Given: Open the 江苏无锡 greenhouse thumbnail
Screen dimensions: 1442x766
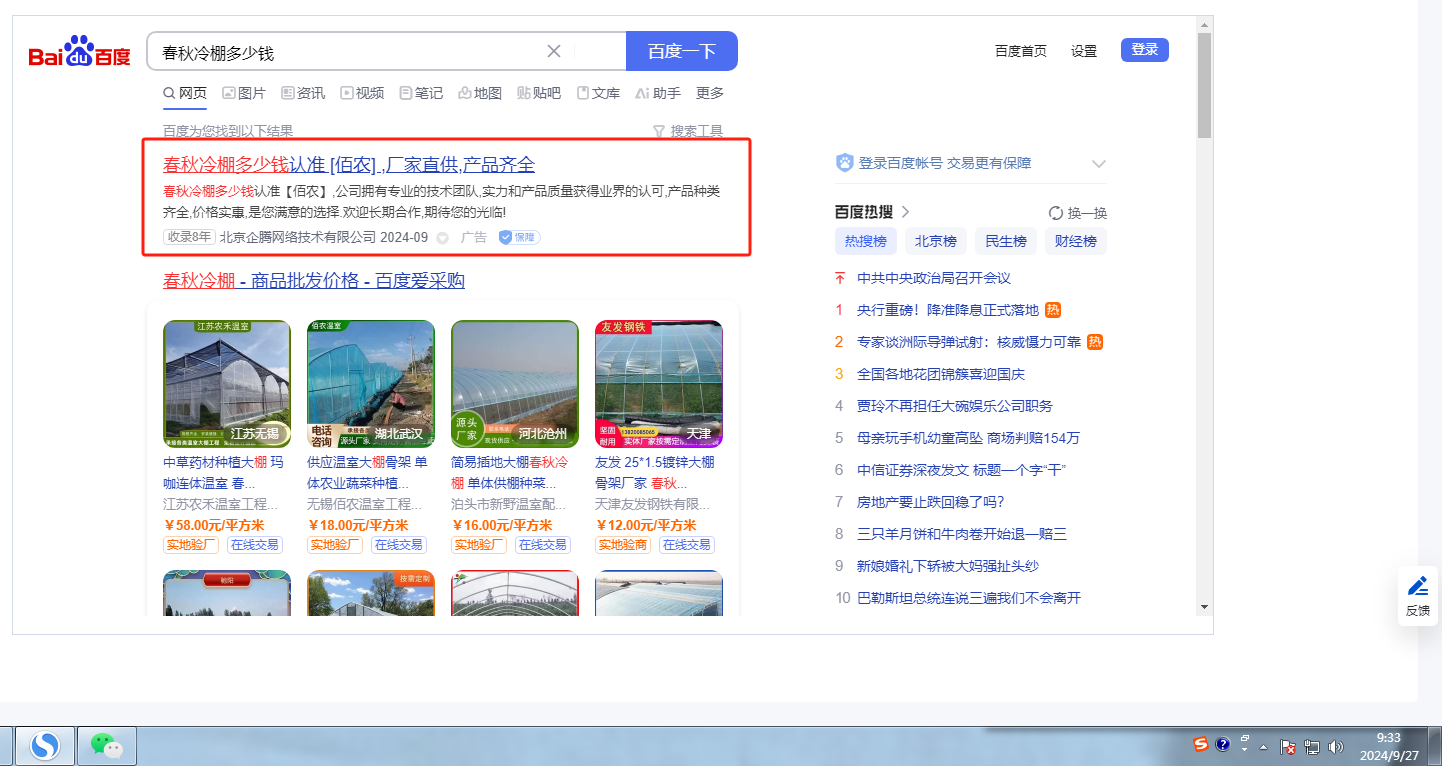Looking at the screenshot, I should (227, 383).
